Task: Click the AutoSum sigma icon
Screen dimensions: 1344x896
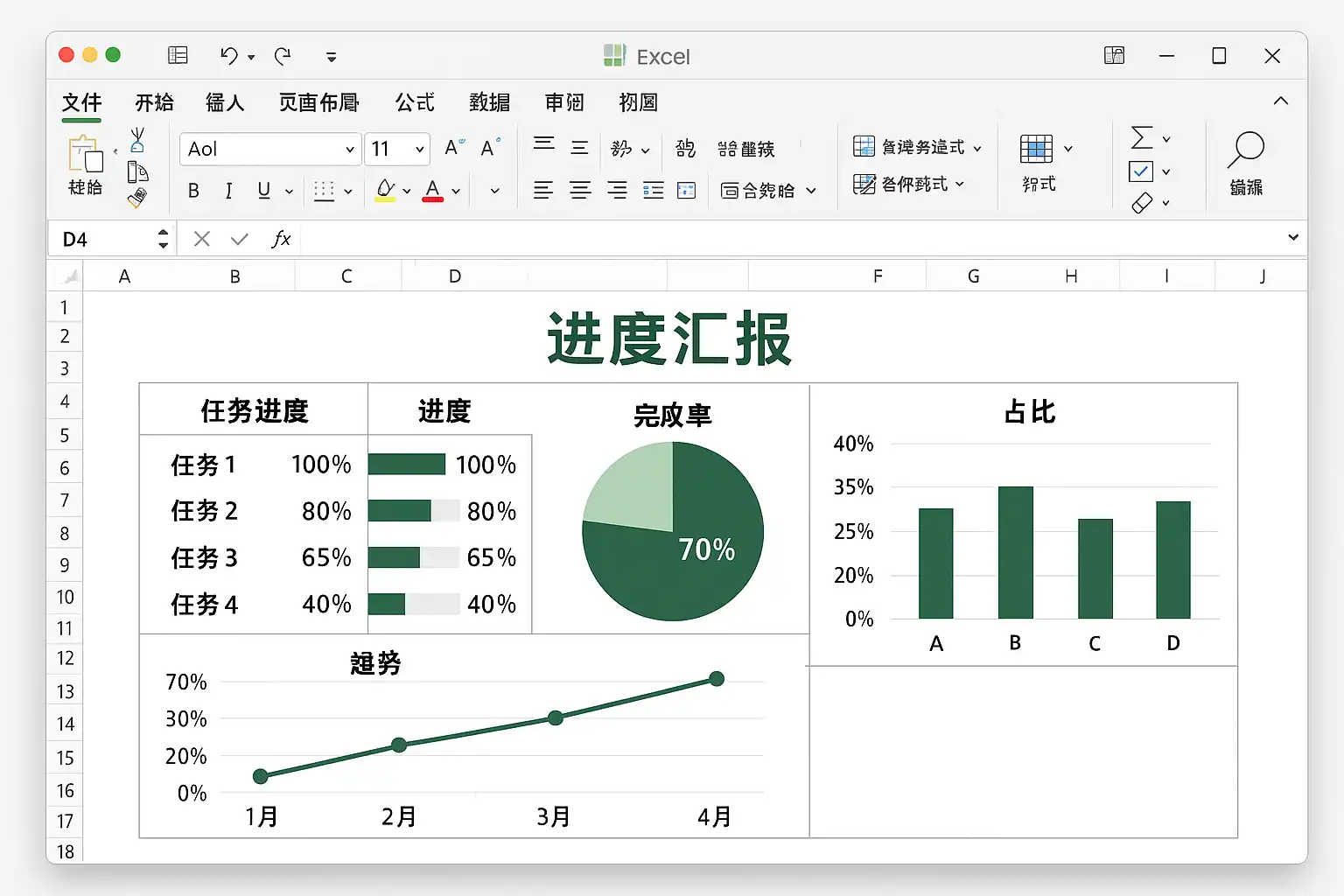Action: tap(1141, 138)
